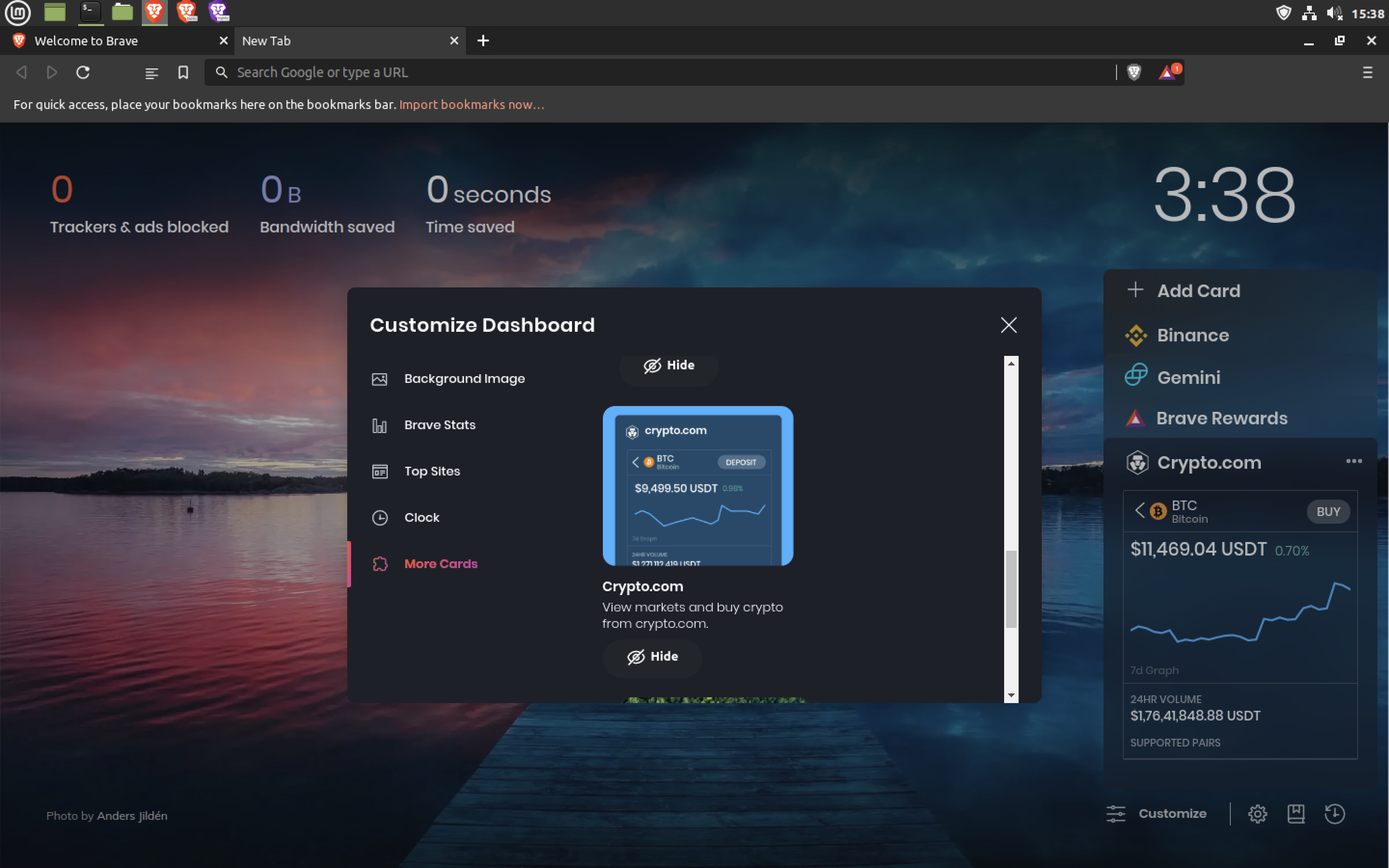Close the Customize Dashboard dialog
This screenshot has height=868, width=1389.
point(1008,325)
